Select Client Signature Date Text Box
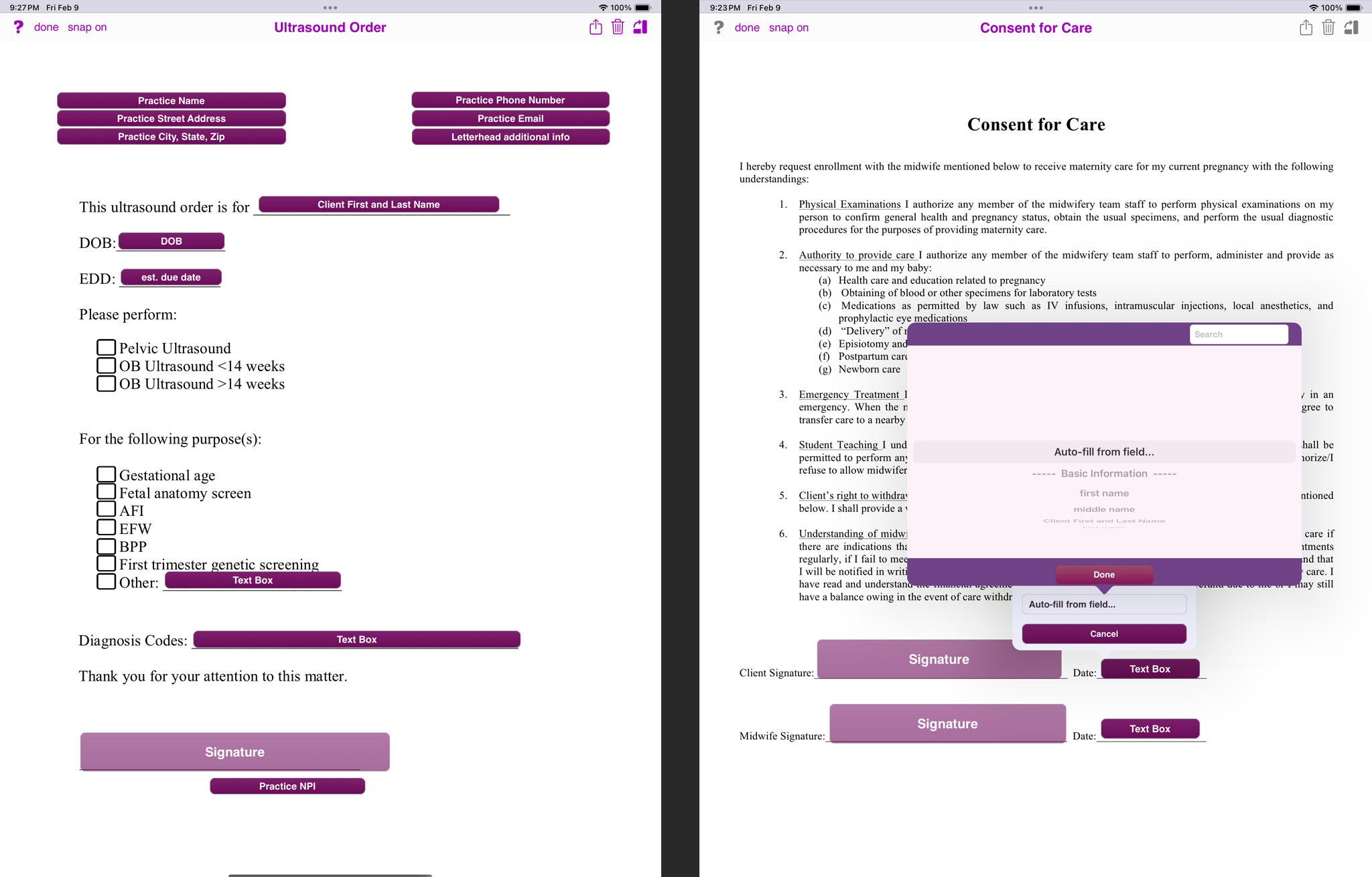1372x877 pixels. coord(1150,669)
